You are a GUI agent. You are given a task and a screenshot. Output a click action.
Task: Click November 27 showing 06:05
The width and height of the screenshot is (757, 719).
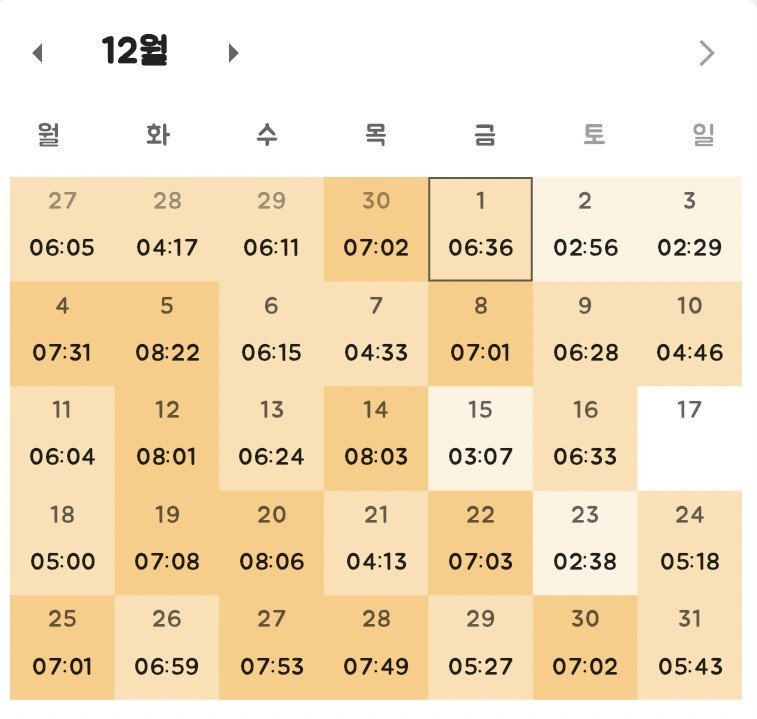pyautogui.click(x=62, y=229)
